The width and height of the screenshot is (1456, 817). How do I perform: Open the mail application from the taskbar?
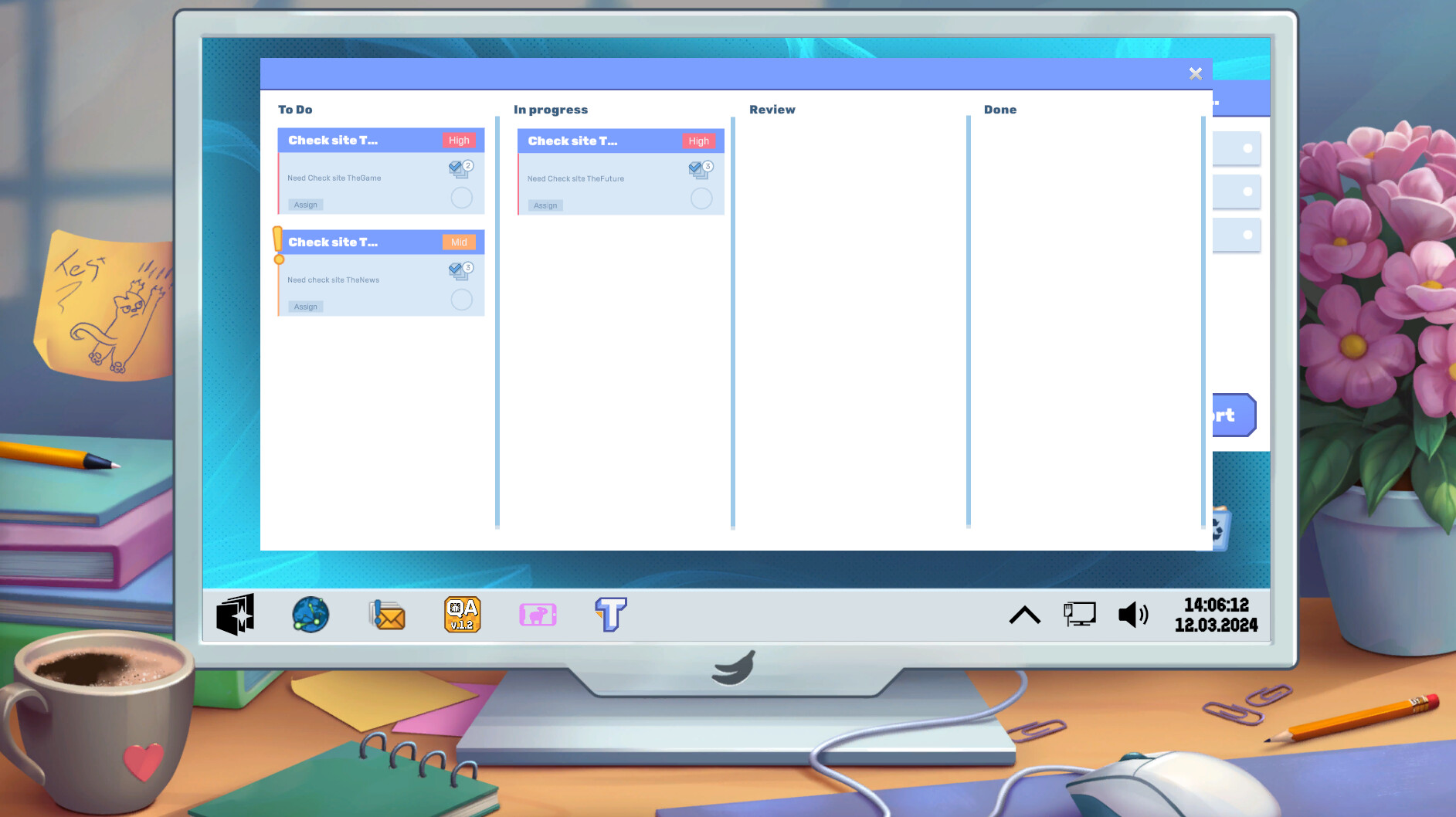[x=386, y=614]
